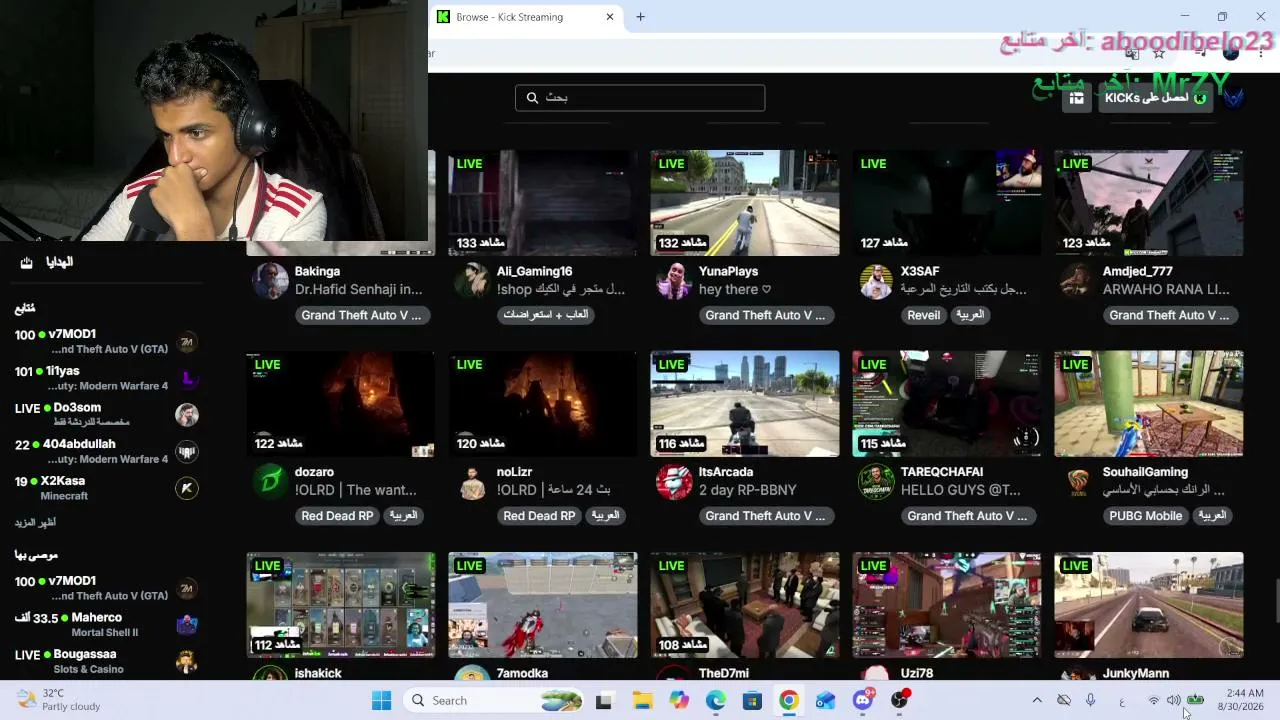Screen dimensions: 1280x720
Task: Open Wi-Fi network settings in the tray
Action: tap(1154, 701)
